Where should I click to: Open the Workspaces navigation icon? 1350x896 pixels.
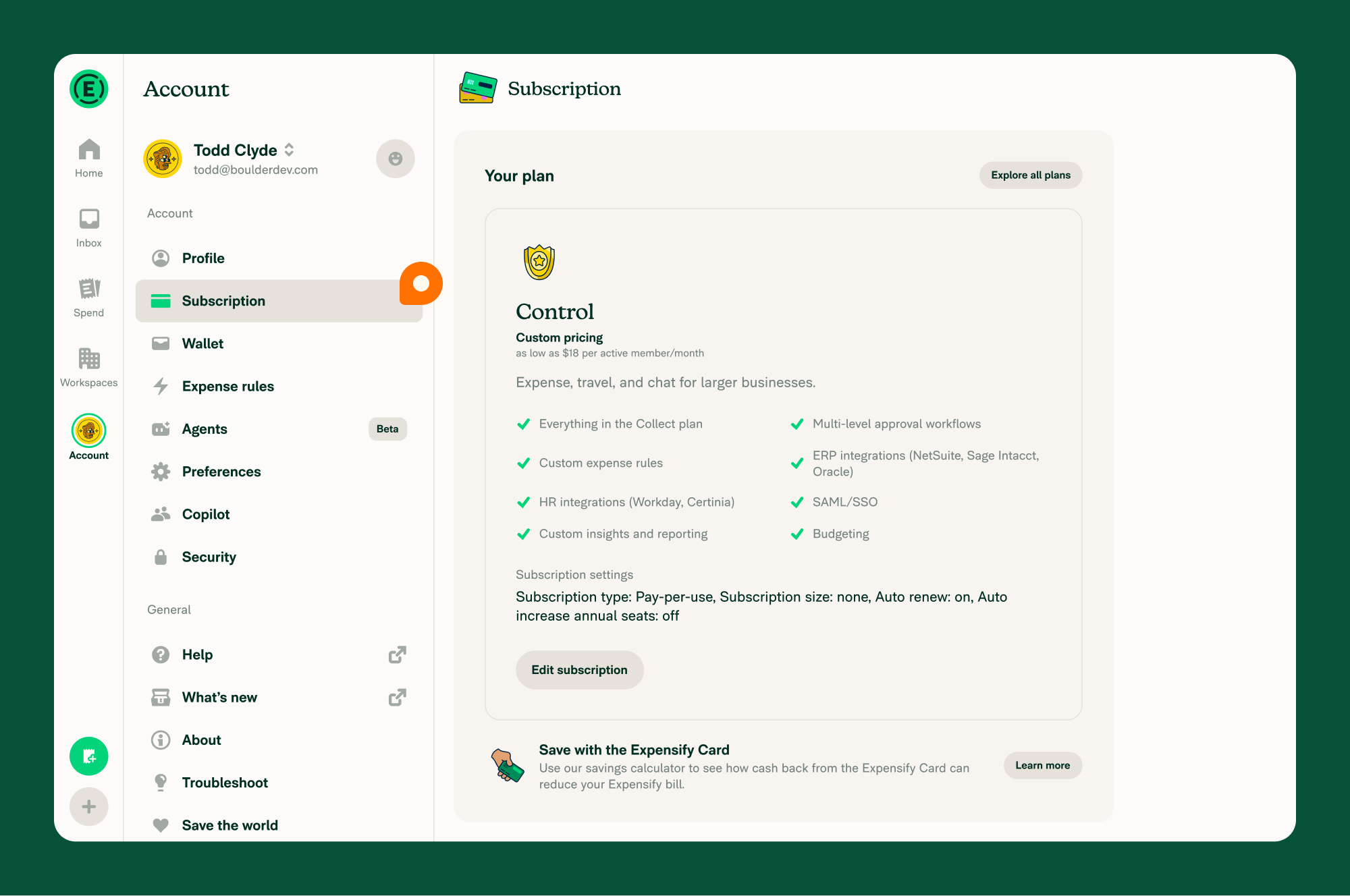pyautogui.click(x=89, y=368)
